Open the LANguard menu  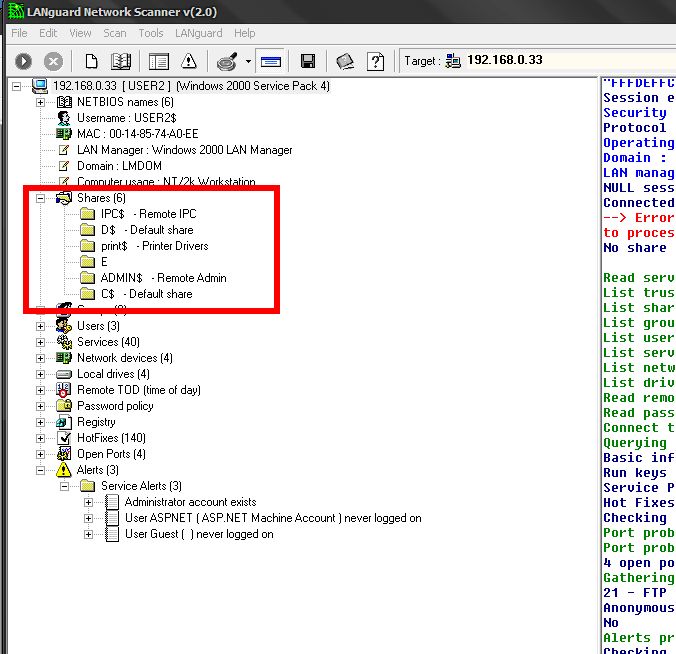[199, 33]
